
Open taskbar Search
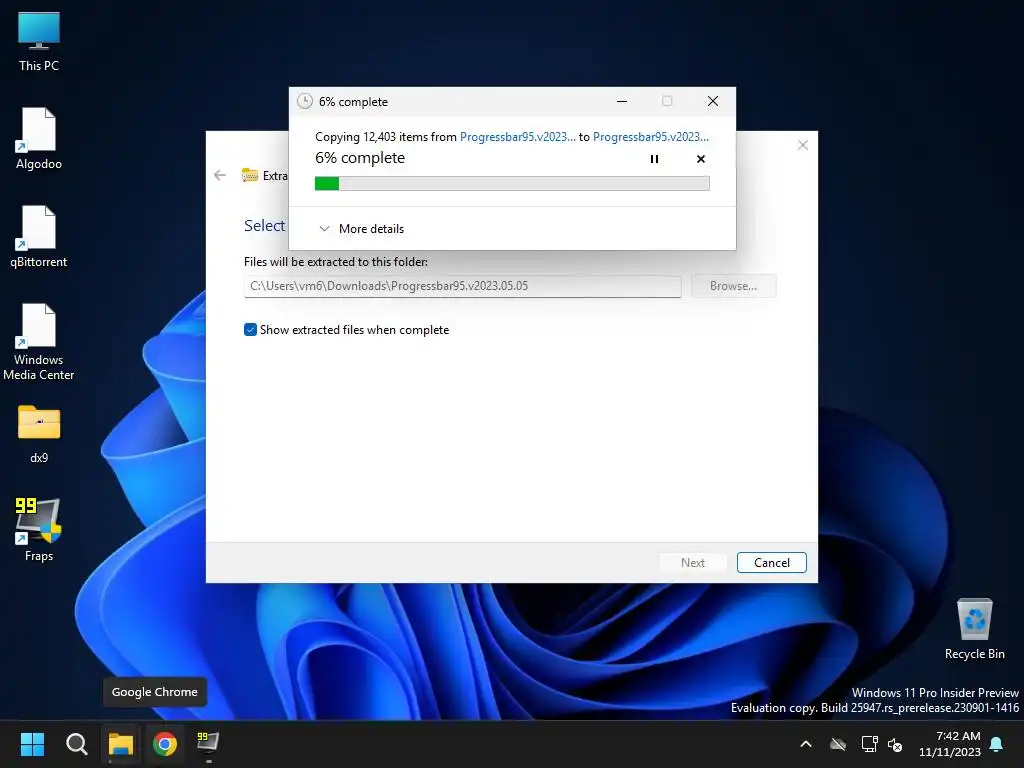pyautogui.click(x=76, y=744)
